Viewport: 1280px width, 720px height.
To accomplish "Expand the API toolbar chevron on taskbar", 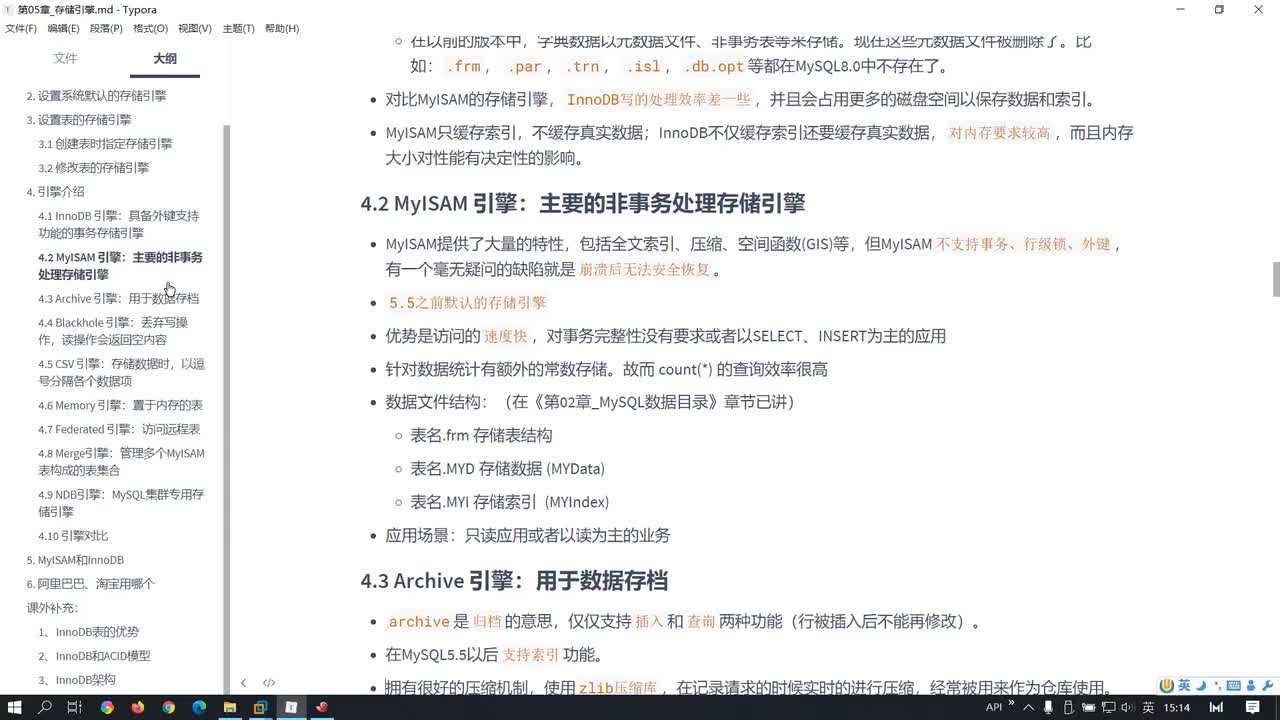I will (1012, 705).
